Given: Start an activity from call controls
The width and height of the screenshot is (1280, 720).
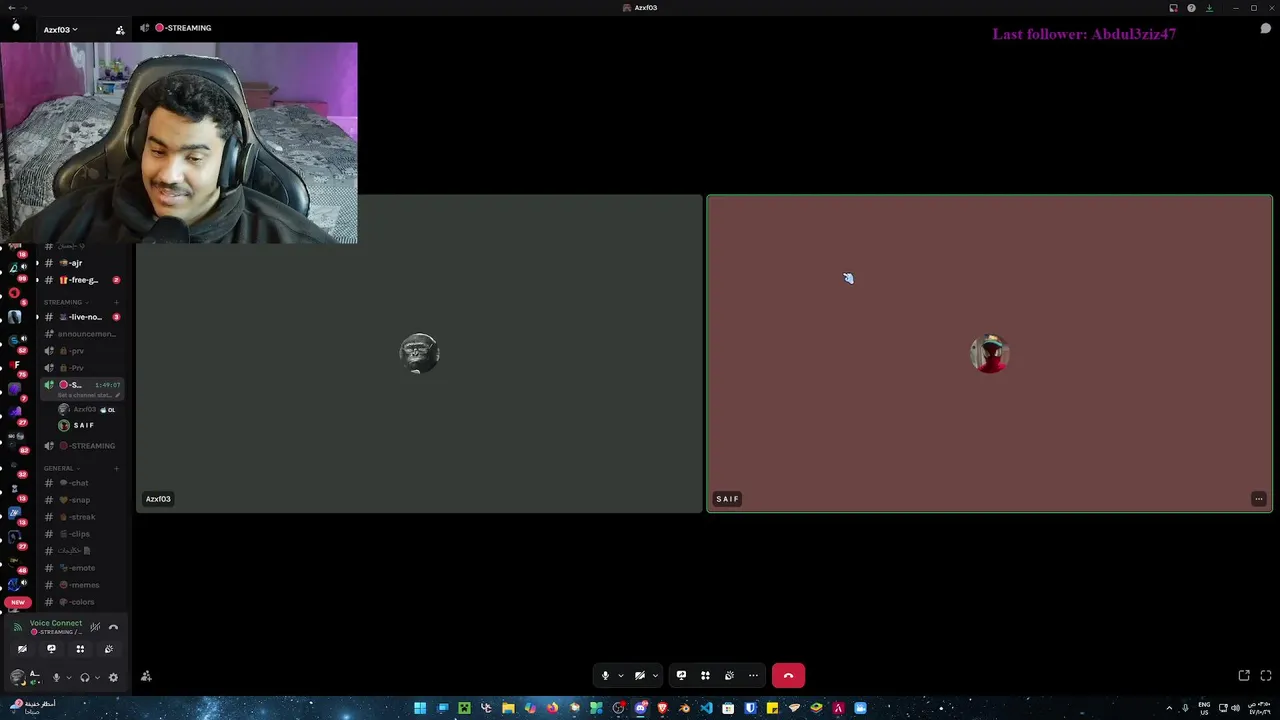Looking at the screenshot, I should tap(705, 676).
